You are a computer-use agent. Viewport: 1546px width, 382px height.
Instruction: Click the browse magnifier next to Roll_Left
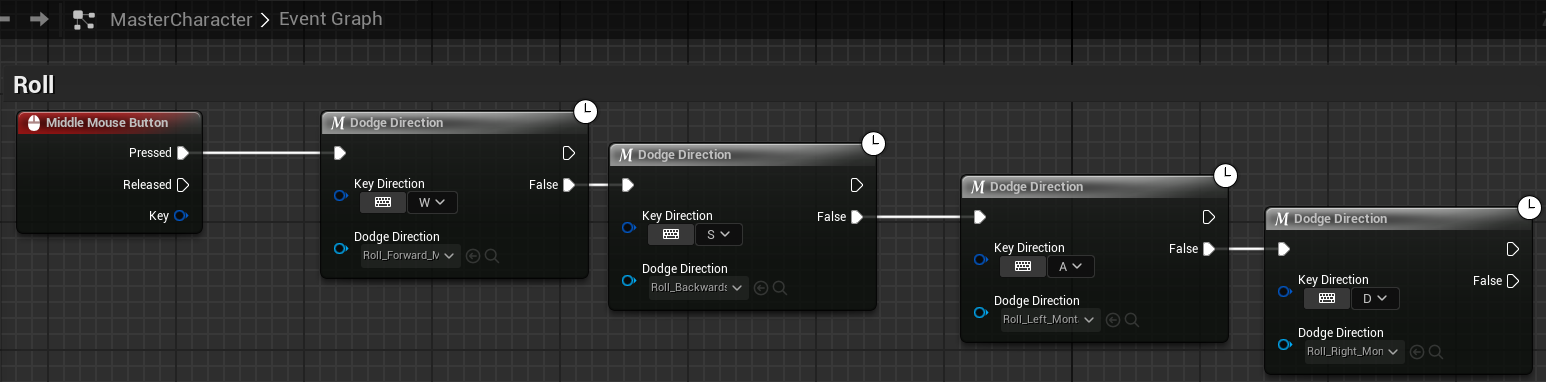(x=1132, y=320)
